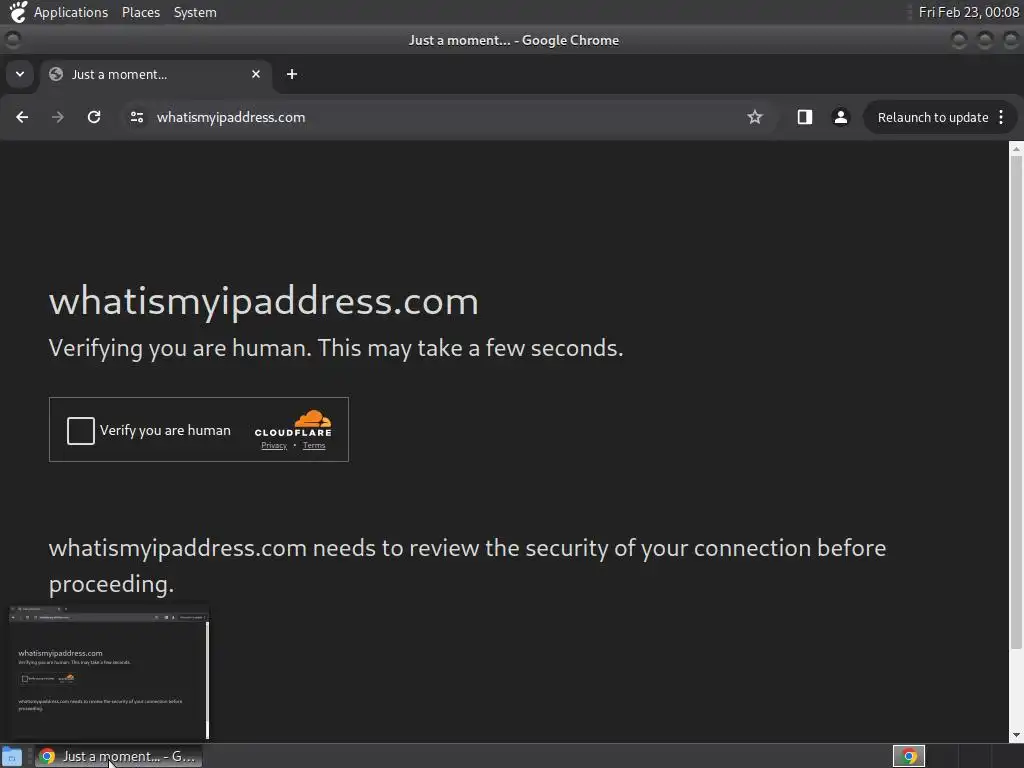1024x768 pixels.
Task: Select Chrome window in taskbar
Action: coord(118,756)
